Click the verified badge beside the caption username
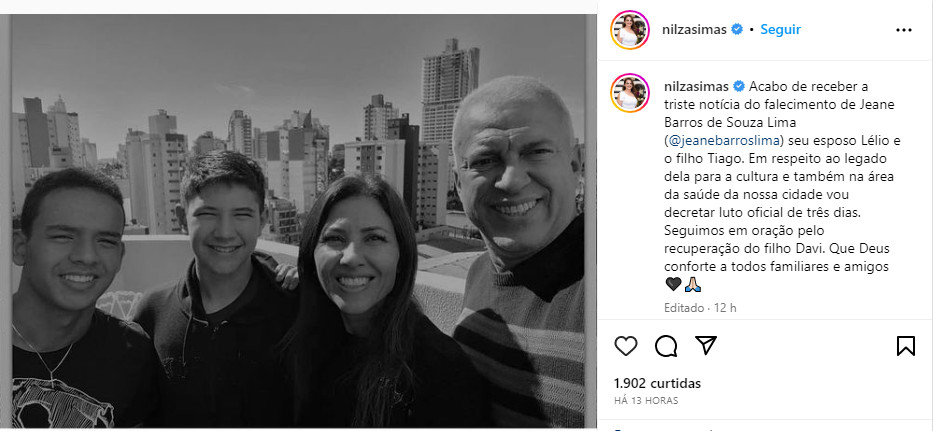The width and height of the screenshot is (938, 431). click(x=737, y=86)
